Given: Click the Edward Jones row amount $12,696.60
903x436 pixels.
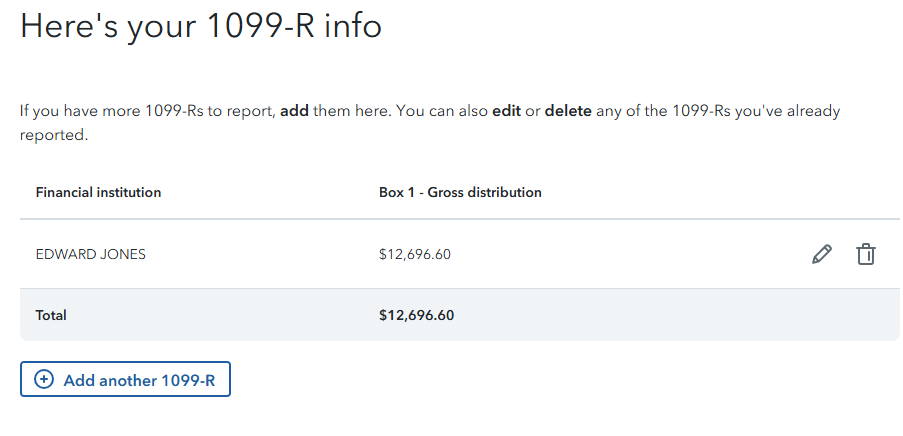Looking at the screenshot, I should click(415, 254).
